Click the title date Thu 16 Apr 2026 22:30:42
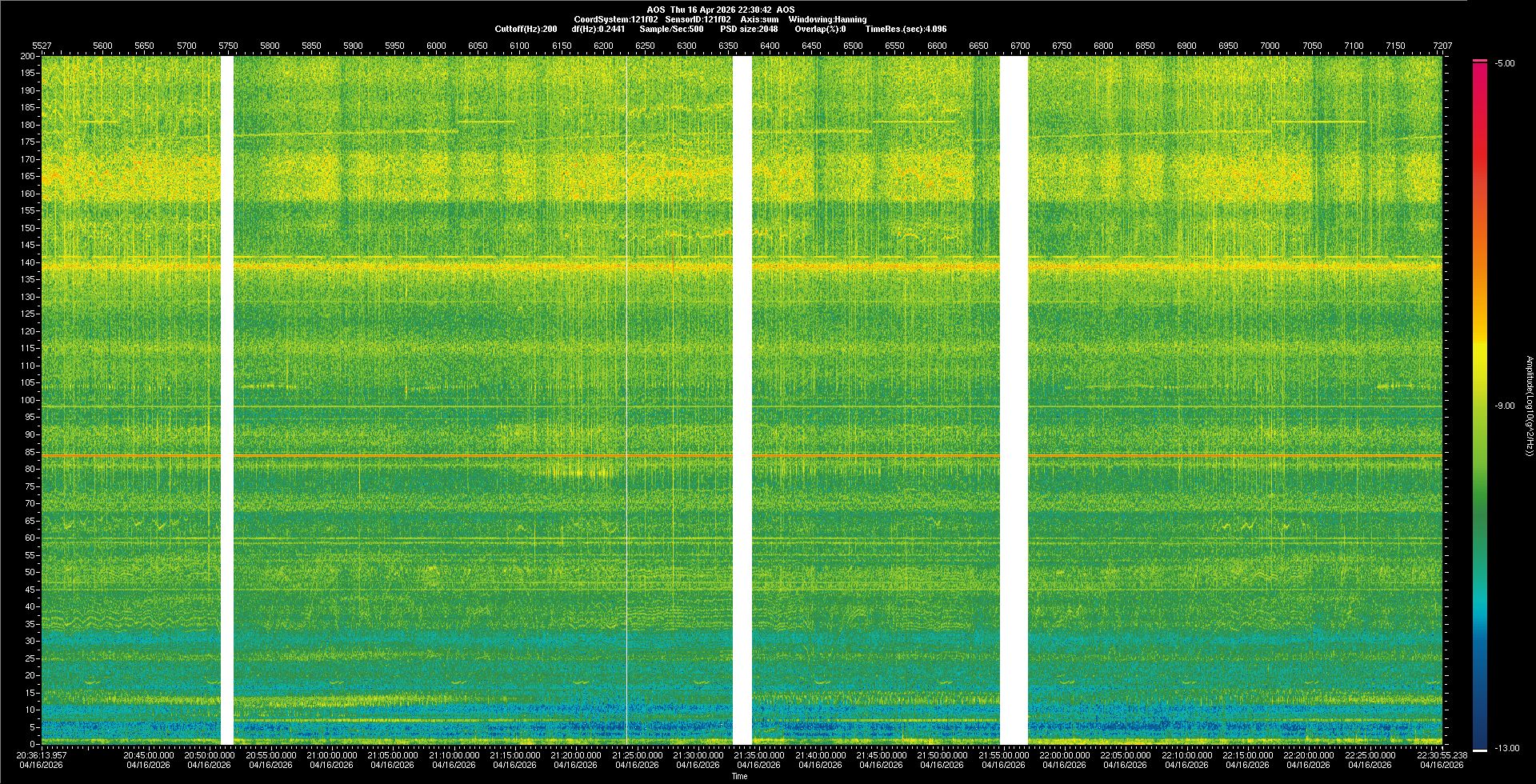 (721, 10)
